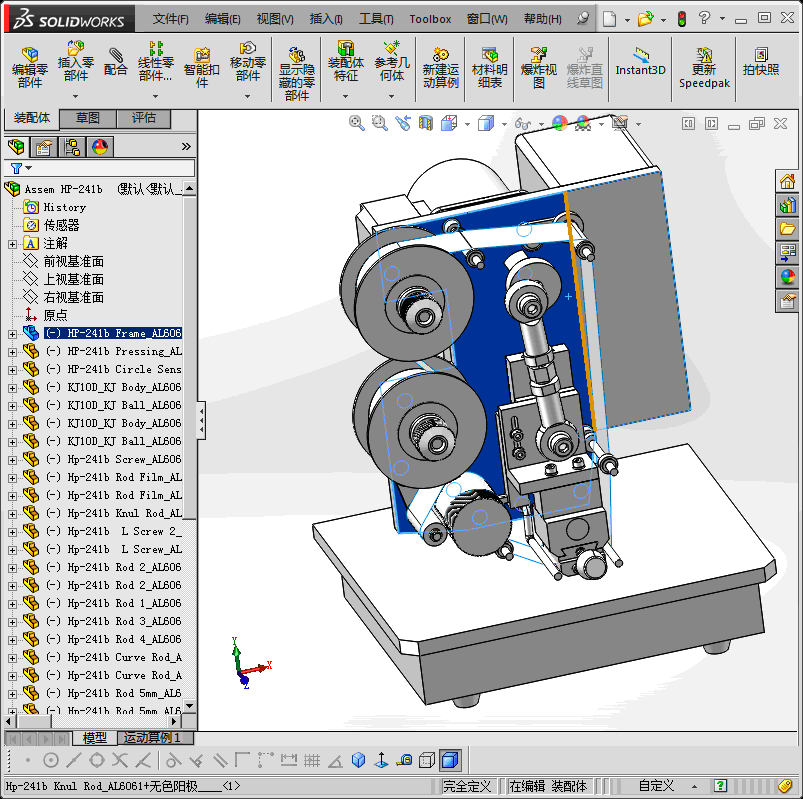The image size is (803, 799).
Task: Click the tree filter field
Action: pos(99,168)
